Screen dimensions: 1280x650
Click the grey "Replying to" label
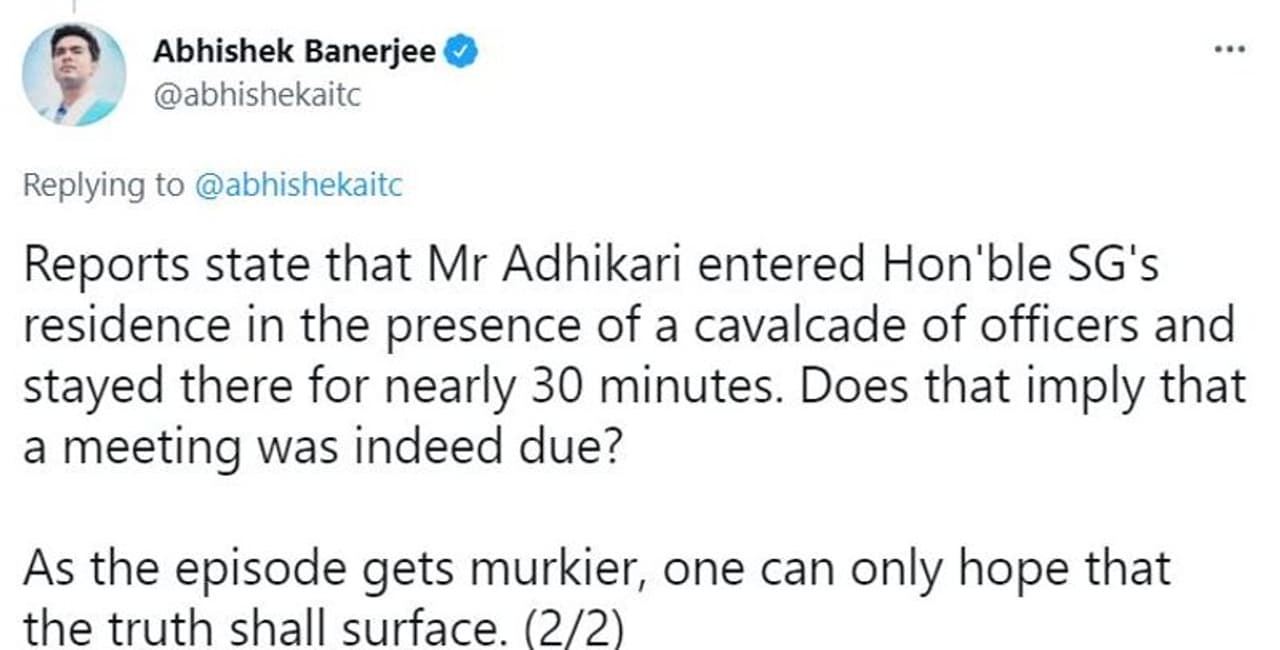pos(103,186)
